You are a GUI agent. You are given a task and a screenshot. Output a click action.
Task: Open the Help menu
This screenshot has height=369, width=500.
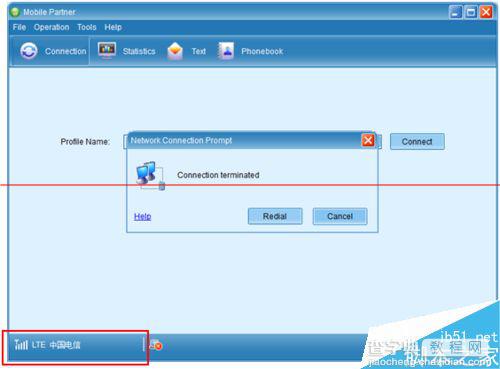(113, 27)
